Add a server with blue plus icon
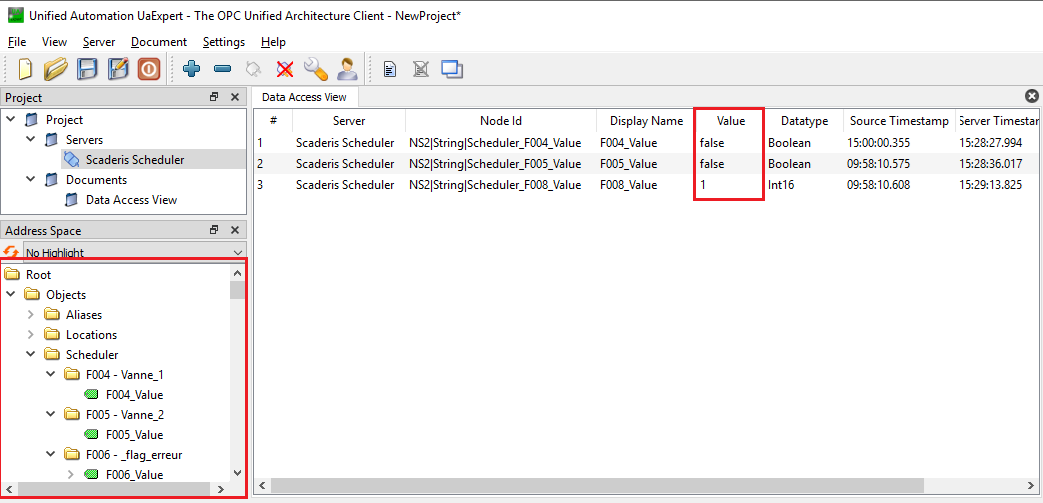The image size is (1043, 503). 192,69
